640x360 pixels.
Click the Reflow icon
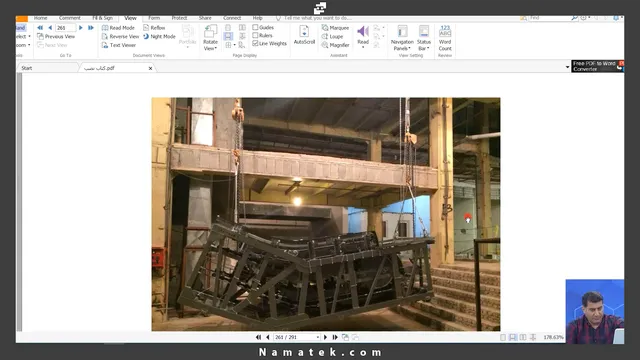[x=154, y=28]
